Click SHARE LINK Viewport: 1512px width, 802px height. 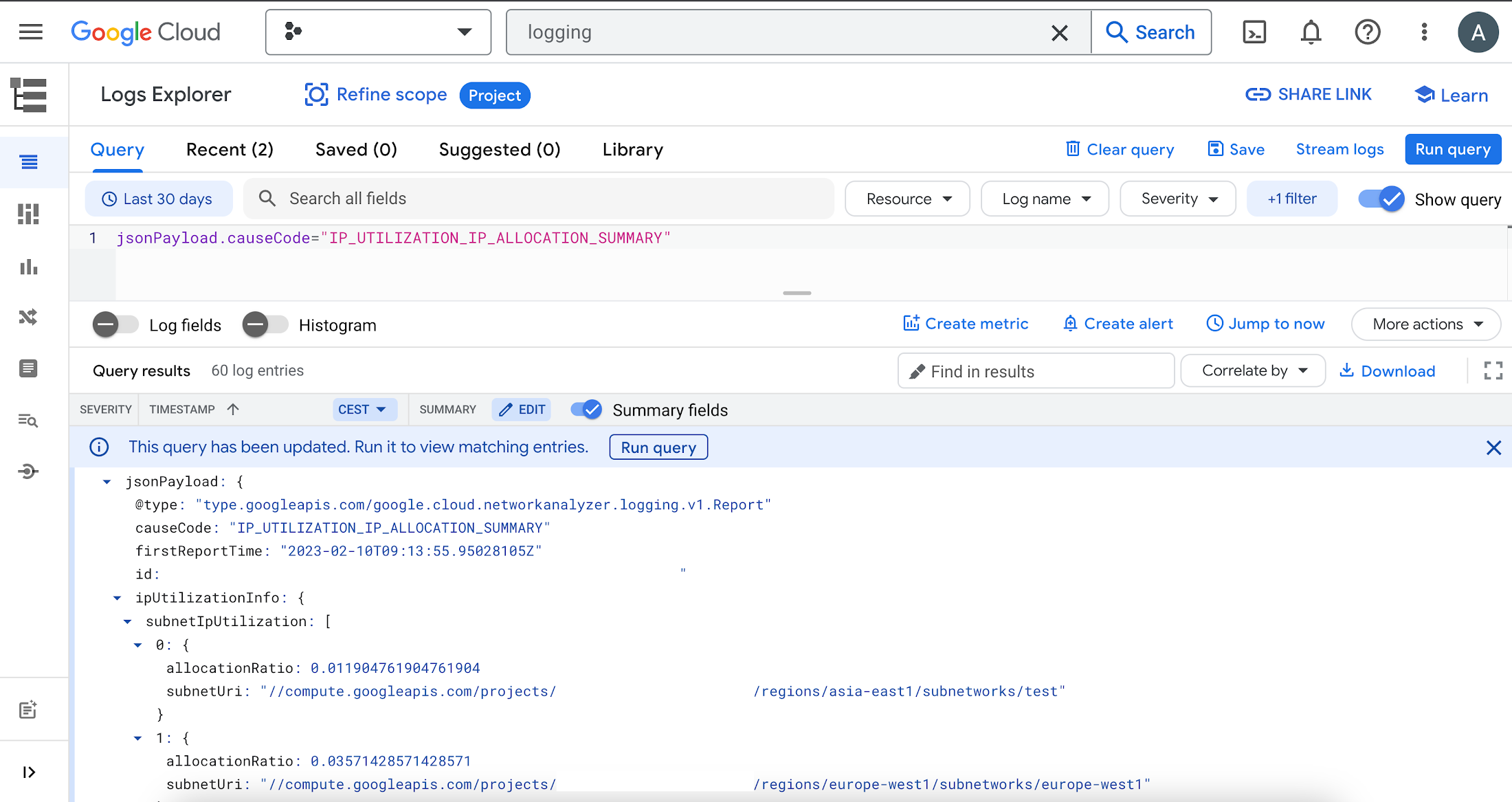pyautogui.click(x=1309, y=94)
